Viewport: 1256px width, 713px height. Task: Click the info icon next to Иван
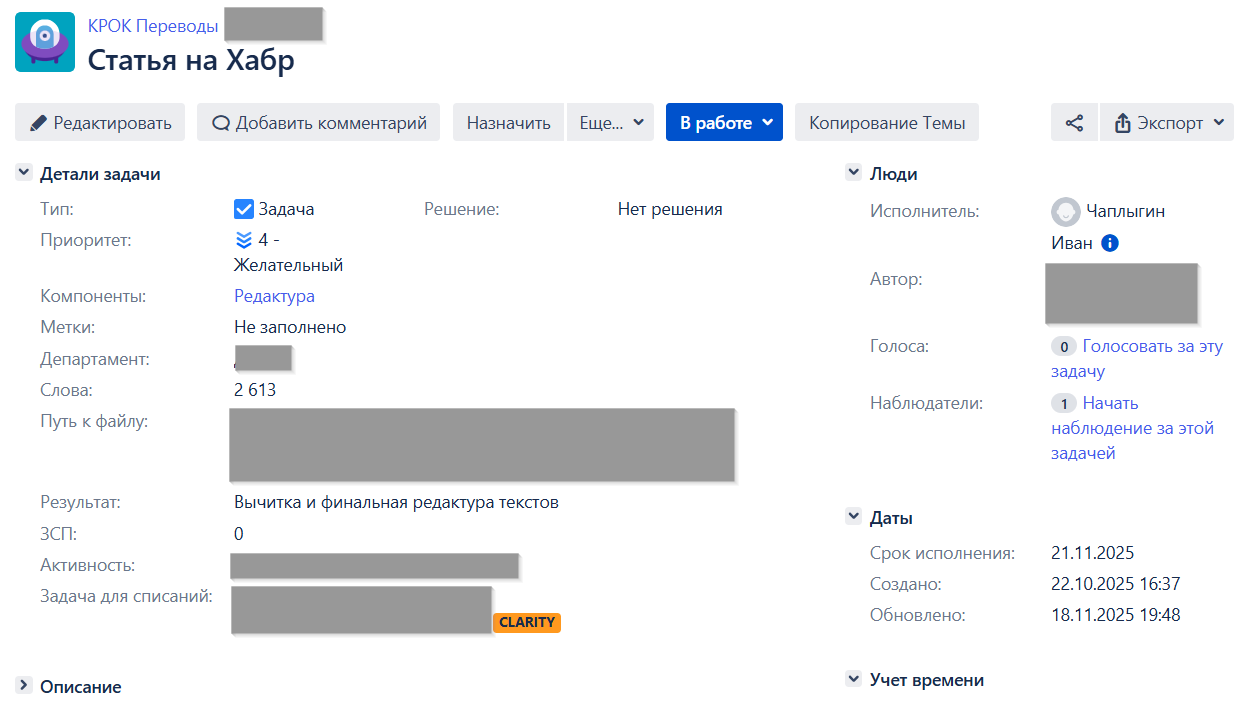pos(1109,243)
